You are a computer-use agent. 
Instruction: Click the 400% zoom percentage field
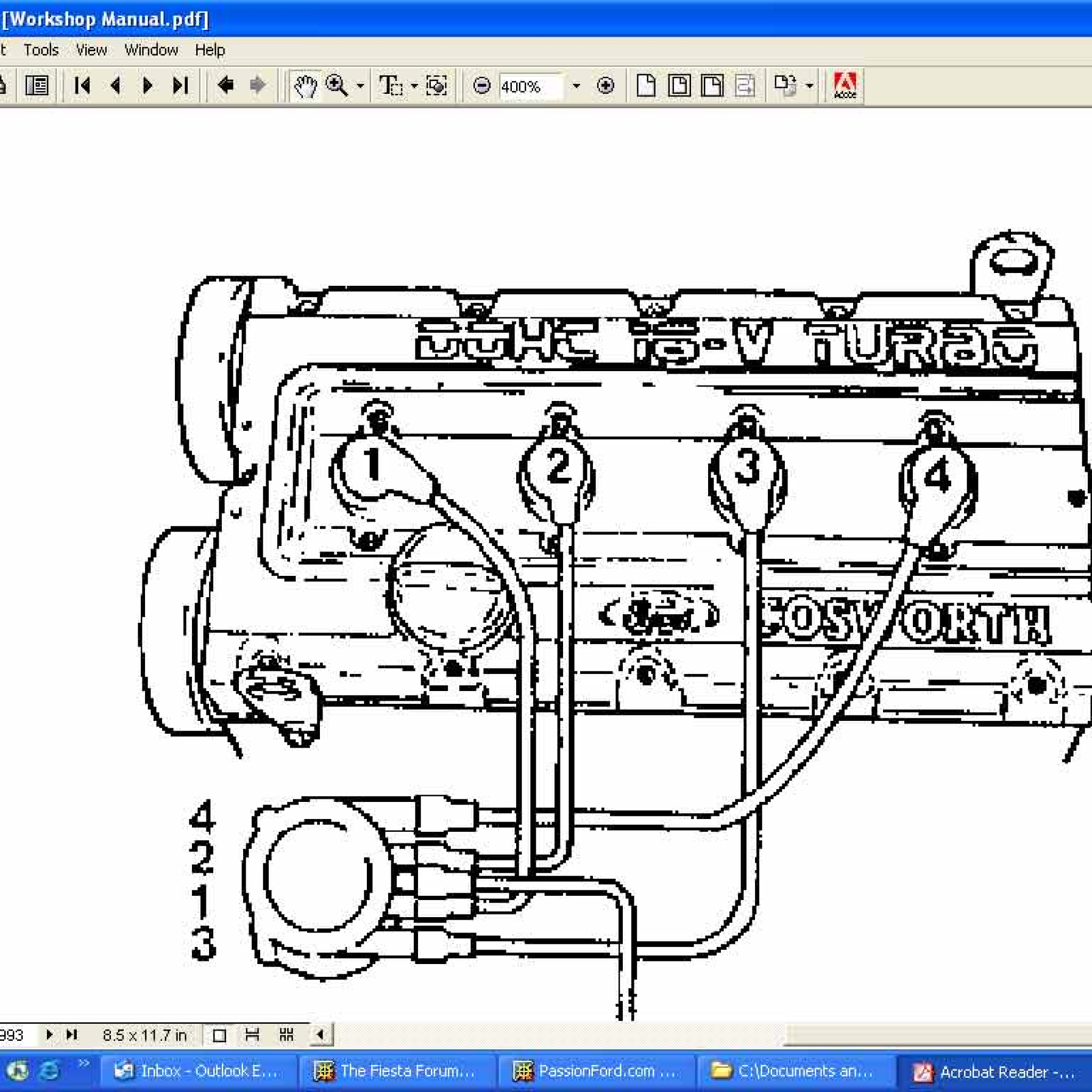(x=531, y=86)
